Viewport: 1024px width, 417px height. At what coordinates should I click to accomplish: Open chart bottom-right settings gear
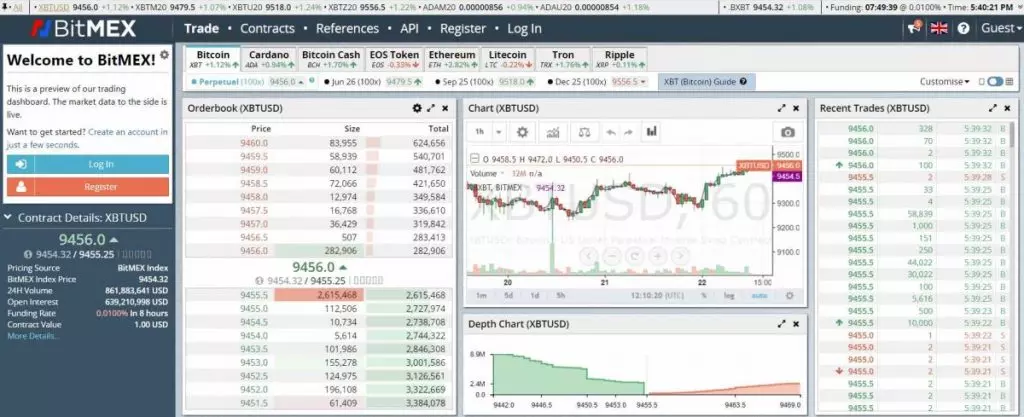pyautogui.click(x=790, y=296)
